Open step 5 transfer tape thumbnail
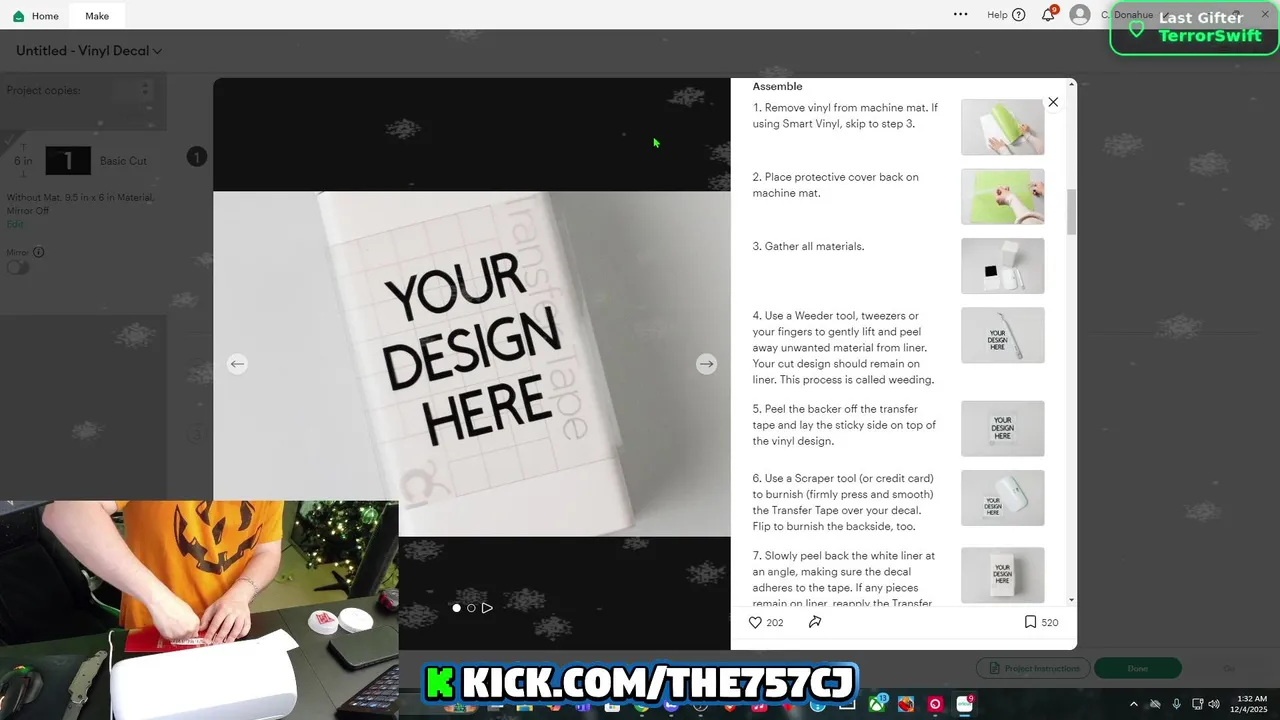Image resolution: width=1280 pixels, height=720 pixels. coord(1003,428)
